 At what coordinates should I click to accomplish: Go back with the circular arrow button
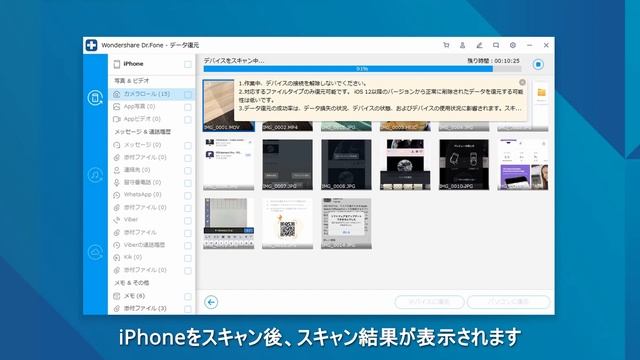[211, 302]
